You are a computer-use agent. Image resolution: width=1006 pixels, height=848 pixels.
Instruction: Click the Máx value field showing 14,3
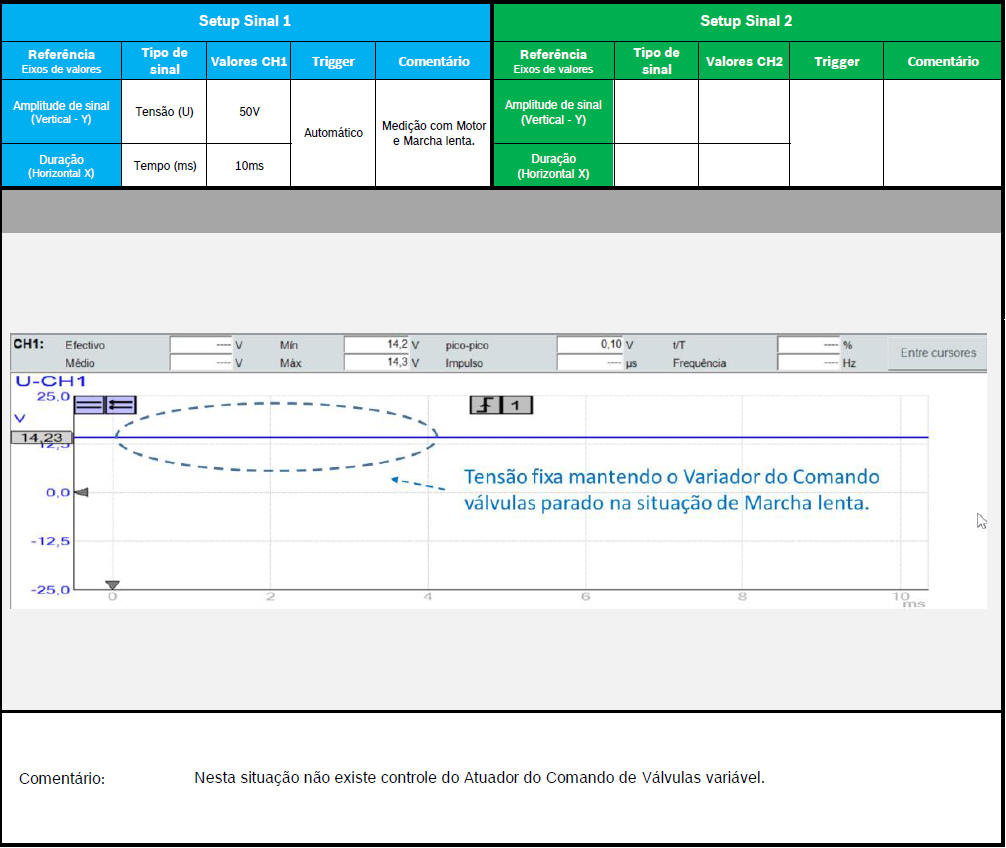(376, 363)
